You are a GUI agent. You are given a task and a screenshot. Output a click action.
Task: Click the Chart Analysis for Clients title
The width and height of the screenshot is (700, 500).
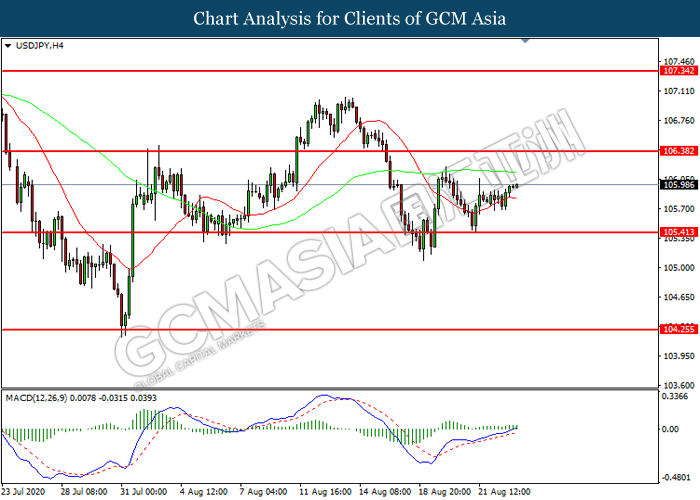pyautogui.click(x=350, y=19)
